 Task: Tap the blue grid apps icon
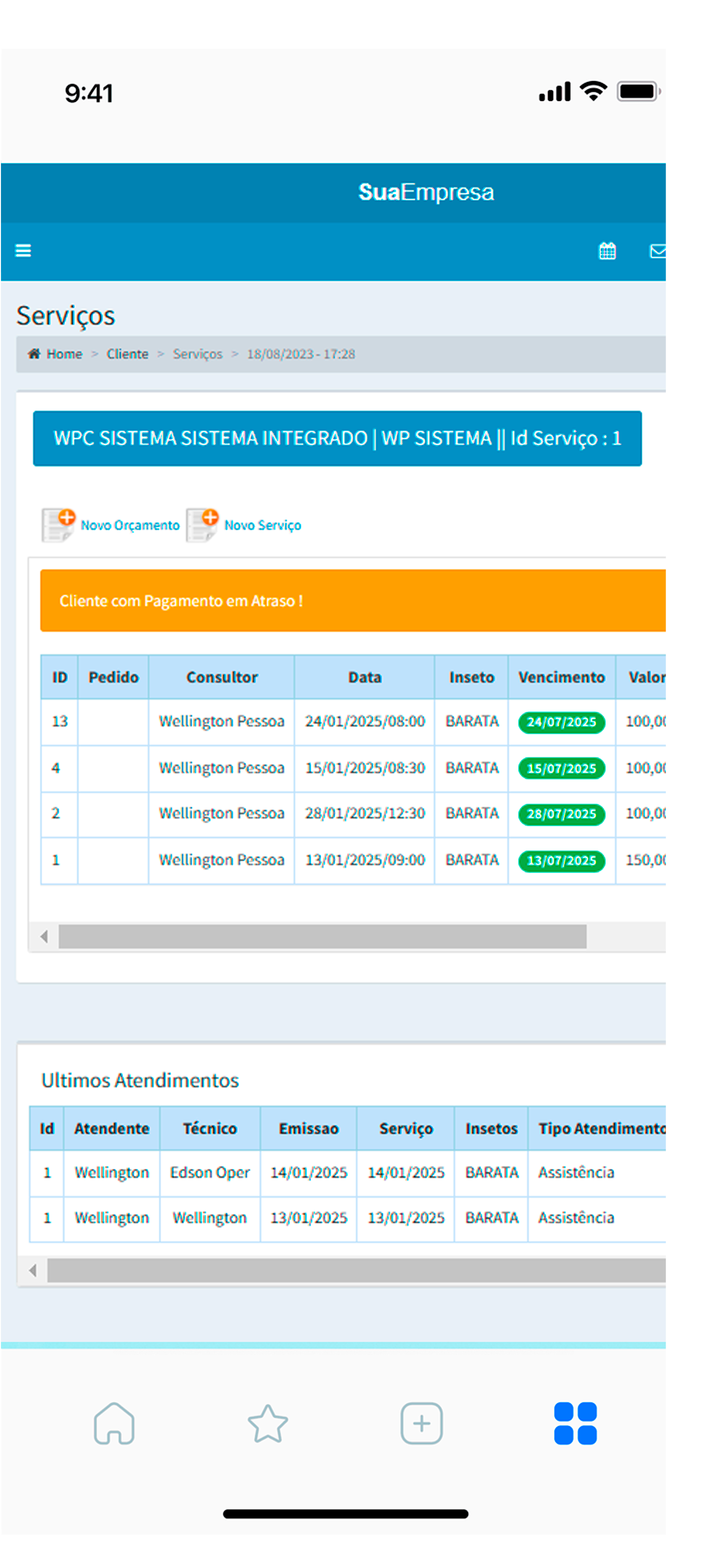(574, 1423)
